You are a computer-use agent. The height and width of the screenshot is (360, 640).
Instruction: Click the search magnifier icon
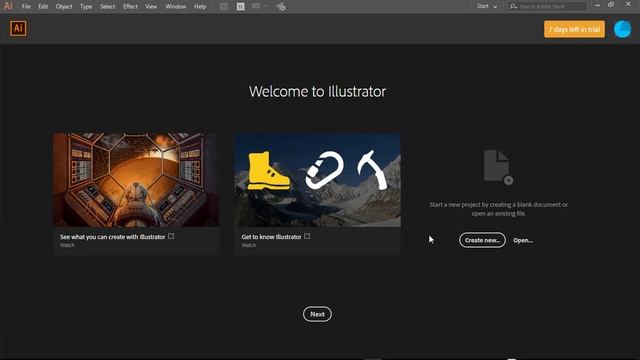(x=513, y=7)
